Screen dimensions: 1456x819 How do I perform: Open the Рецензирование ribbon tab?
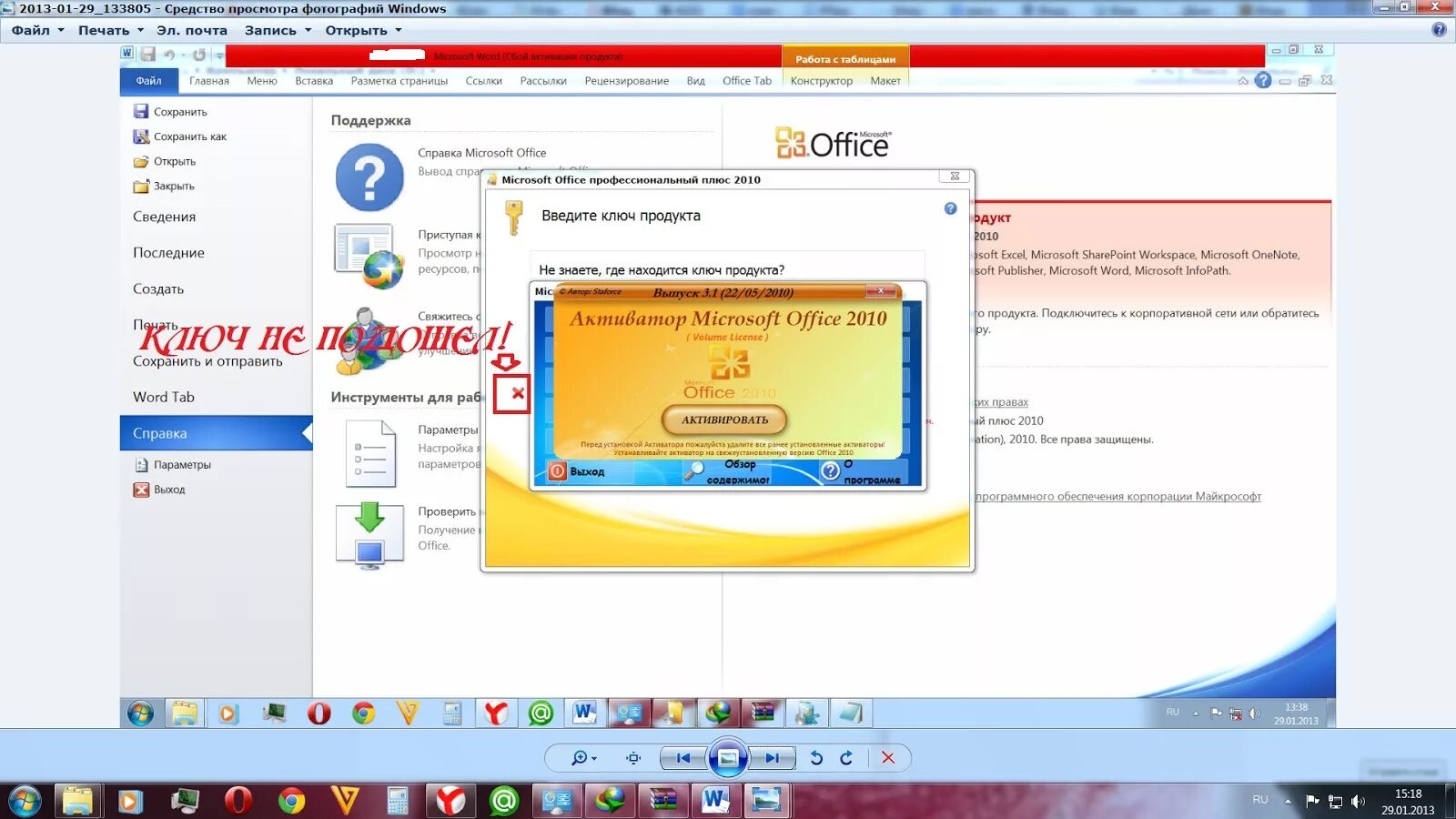[627, 81]
